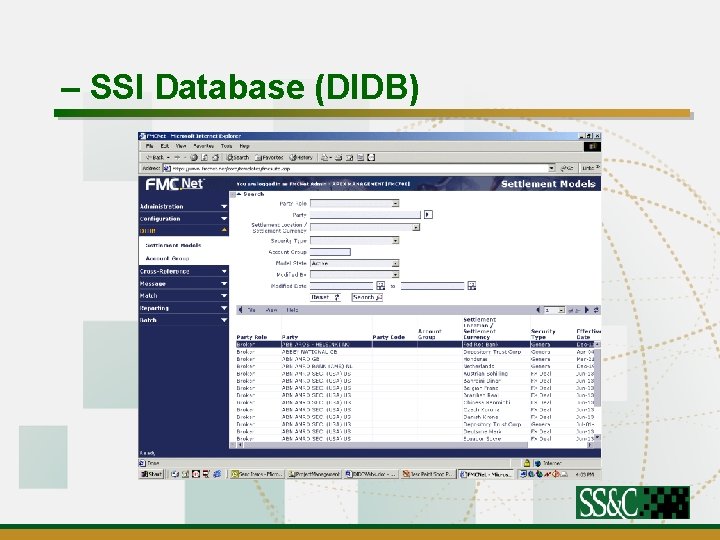Open Account Group in the sidebar
This screenshot has width=720, height=540.
point(167,259)
